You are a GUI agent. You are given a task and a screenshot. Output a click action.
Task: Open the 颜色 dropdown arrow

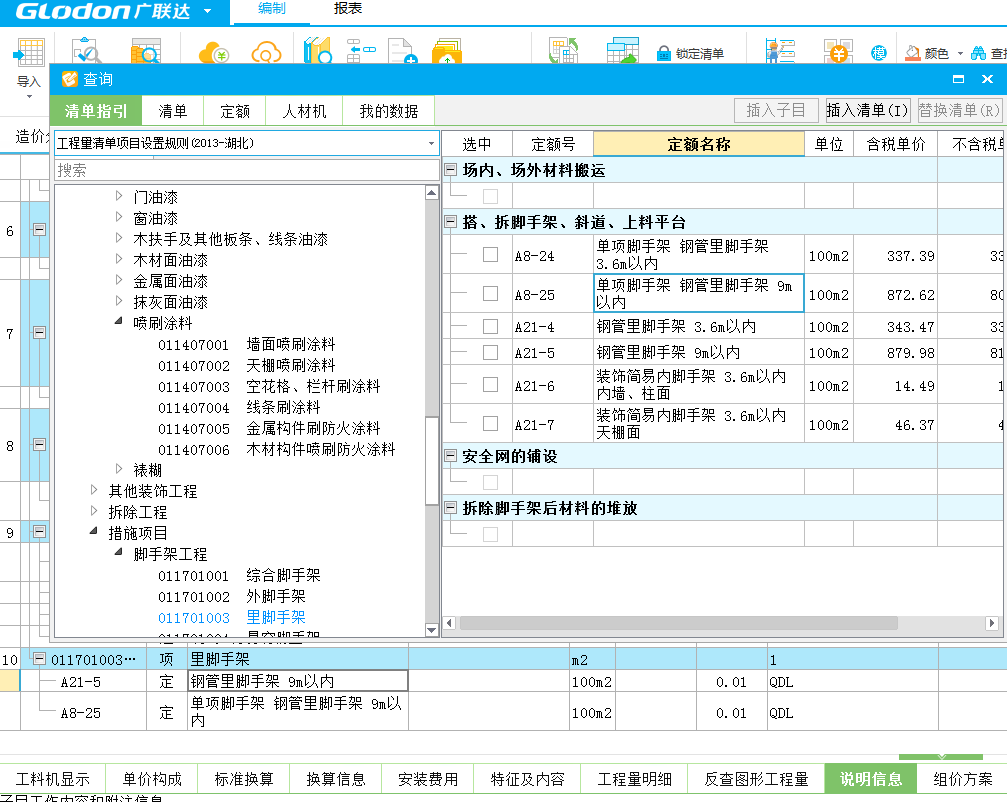pos(960,53)
